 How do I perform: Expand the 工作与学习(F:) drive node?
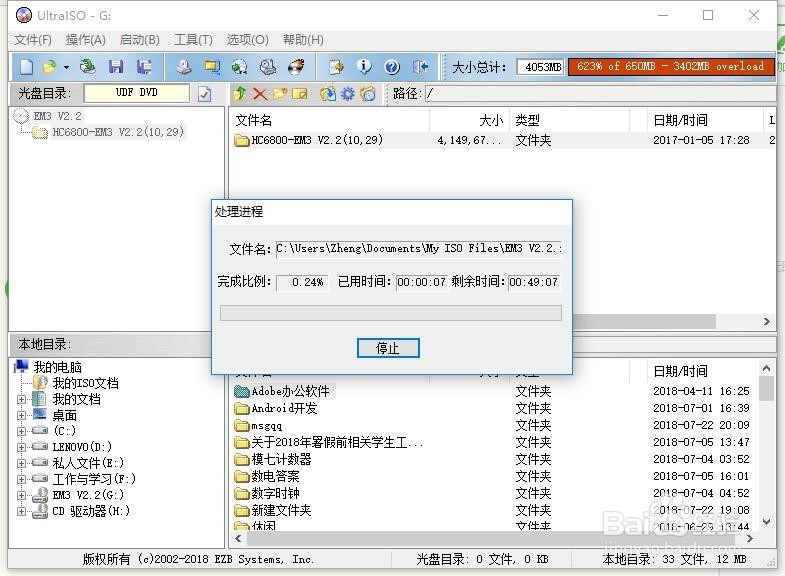click(21, 479)
